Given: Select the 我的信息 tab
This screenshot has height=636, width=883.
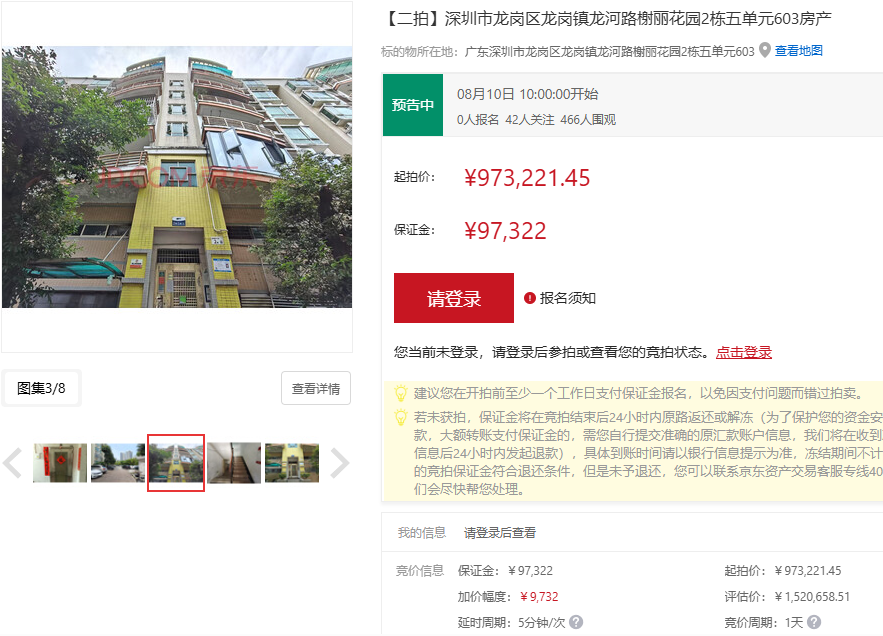Looking at the screenshot, I should (x=421, y=533).
